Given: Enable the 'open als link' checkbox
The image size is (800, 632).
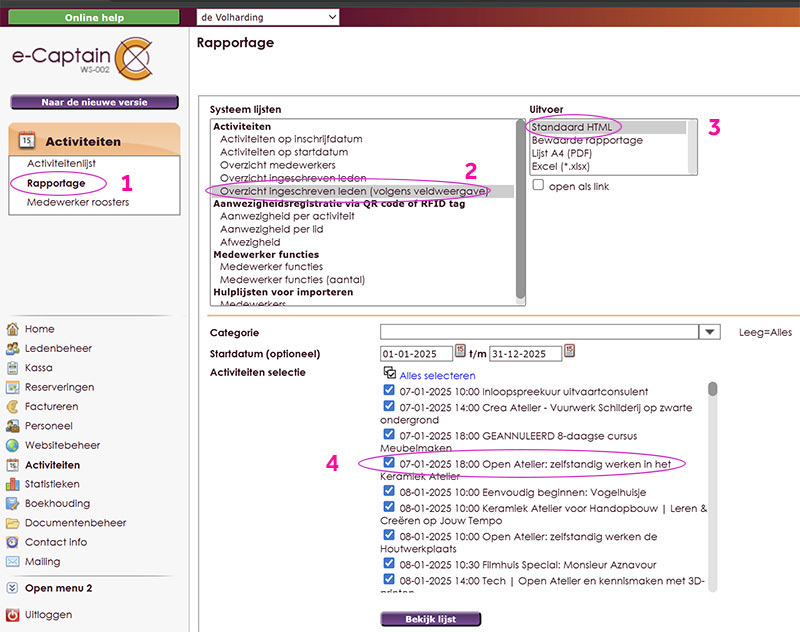Looking at the screenshot, I should click(539, 185).
